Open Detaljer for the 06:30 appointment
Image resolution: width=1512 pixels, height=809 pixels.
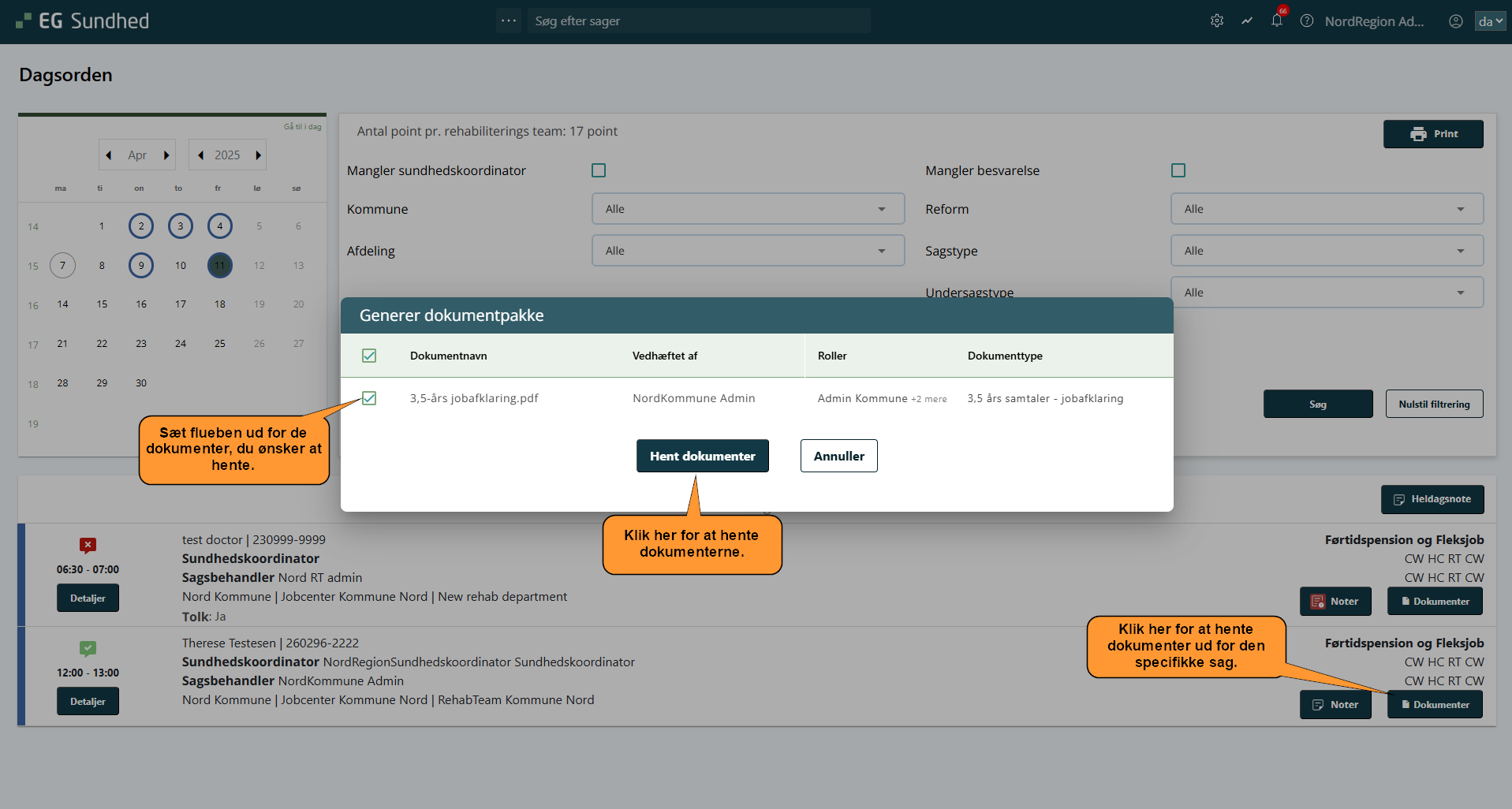(x=88, y=598)
